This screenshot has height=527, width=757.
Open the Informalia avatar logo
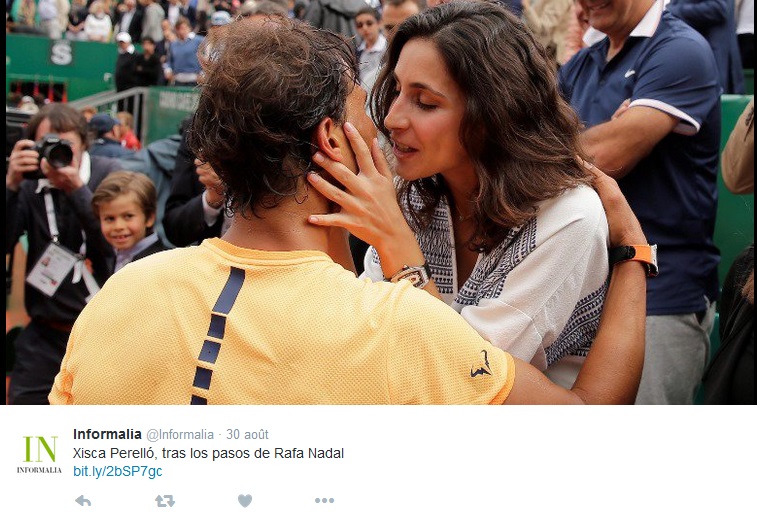coord(40,454)
